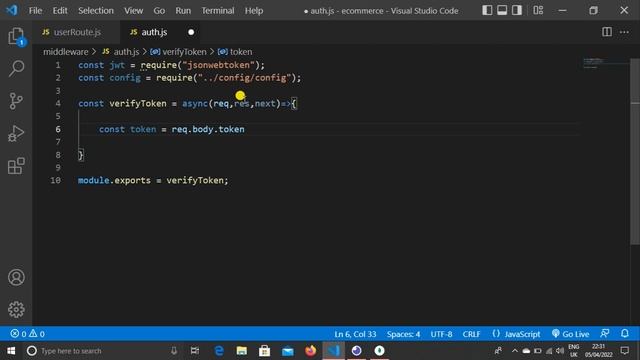This screenshot has height=360, width=640.
Task: Toggle the Primary Side Bar
Action: coord(487,10)
